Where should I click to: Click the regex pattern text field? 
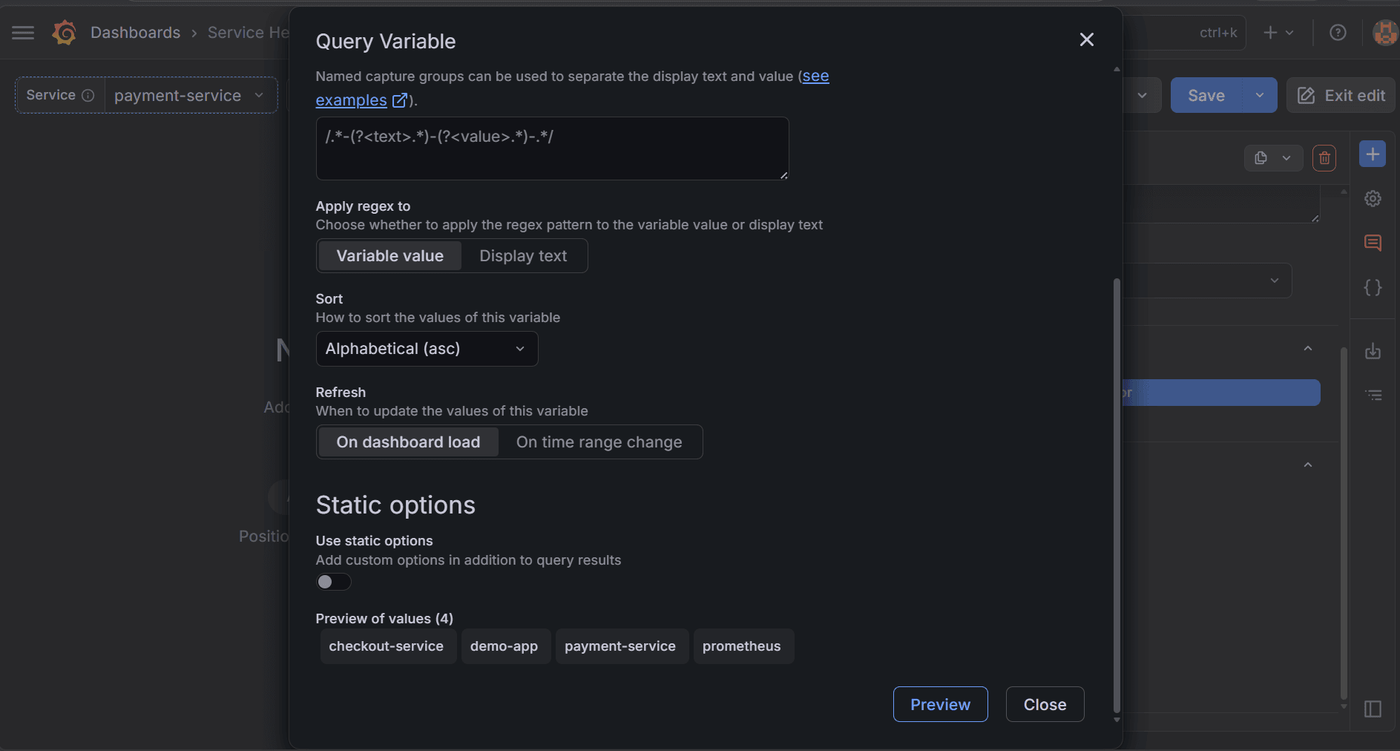point(552,149)
